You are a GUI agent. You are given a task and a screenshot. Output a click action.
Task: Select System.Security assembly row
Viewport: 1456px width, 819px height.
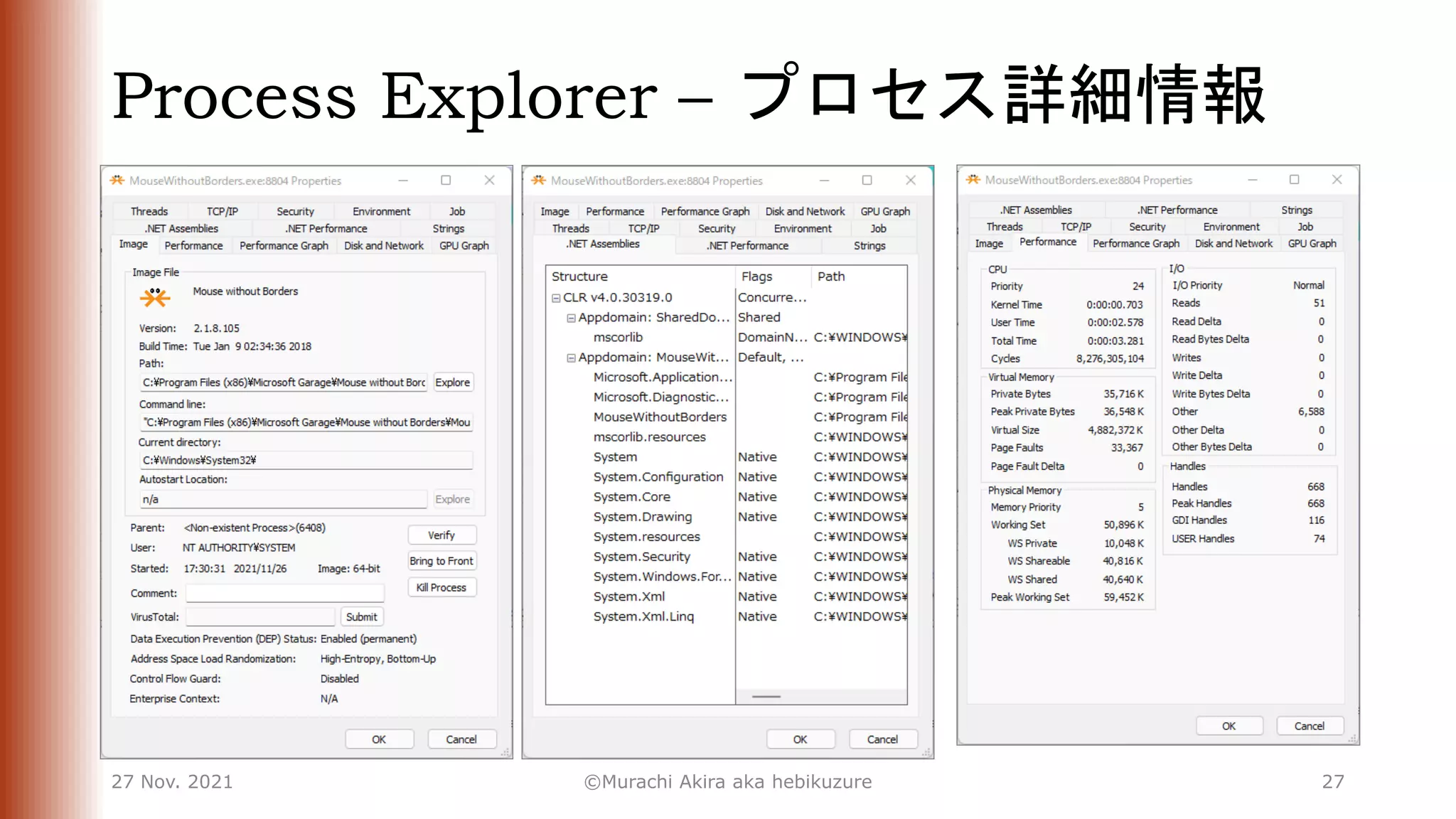click(x=727, y=557)
